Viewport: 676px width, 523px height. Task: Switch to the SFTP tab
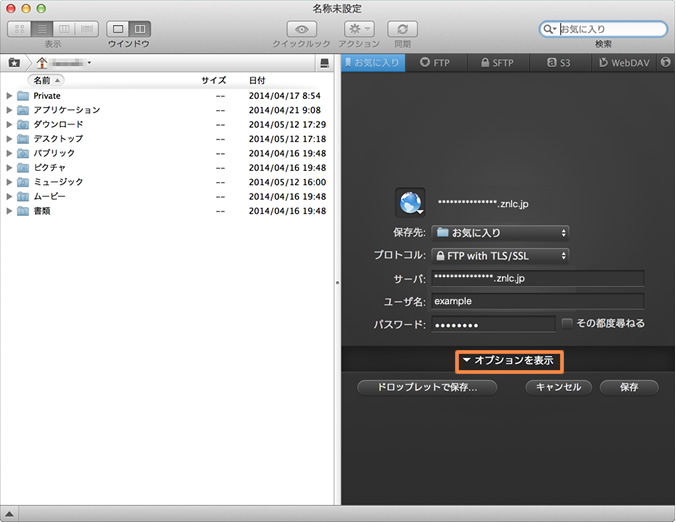click(x=495, y=62)
